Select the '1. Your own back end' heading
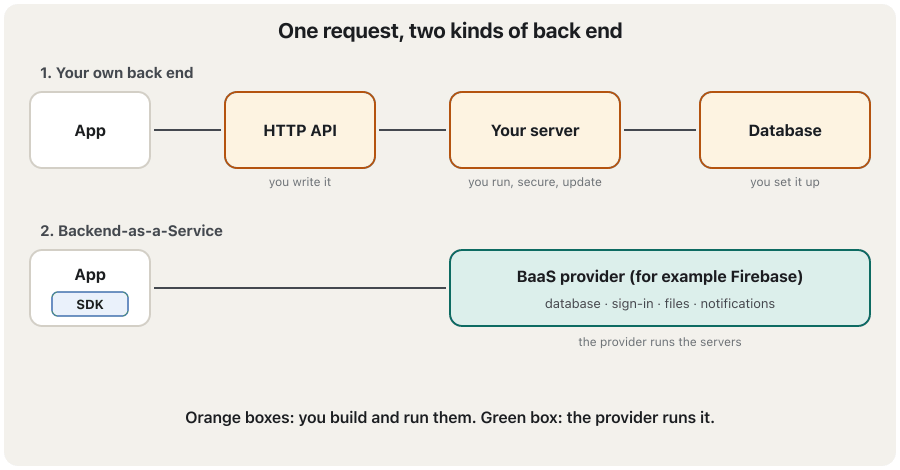Screen dimensions: 900x470 (117, 73)
